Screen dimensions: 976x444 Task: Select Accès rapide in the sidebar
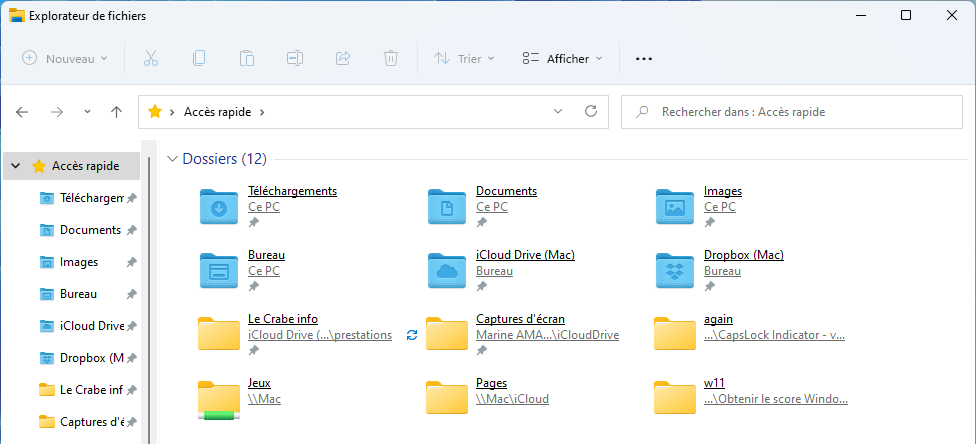(72, 166)
